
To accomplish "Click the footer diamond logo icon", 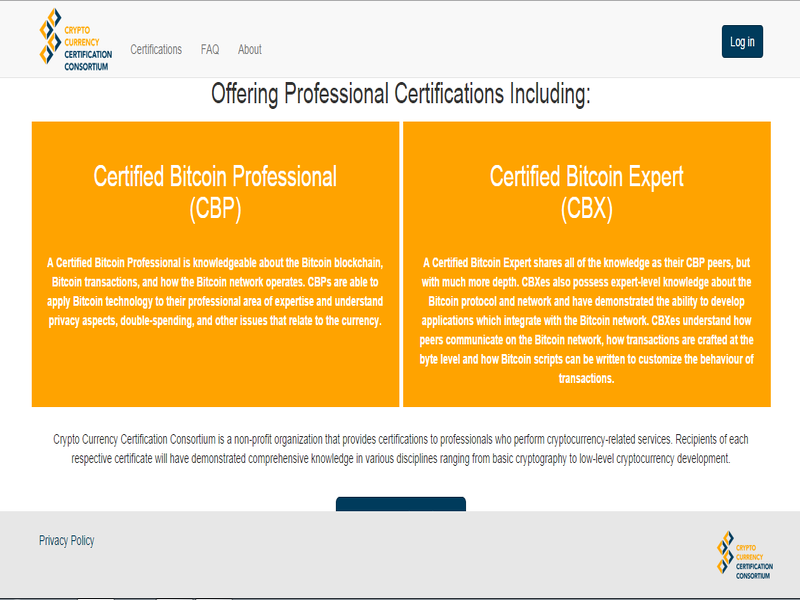I will click(x=725, y=553).
